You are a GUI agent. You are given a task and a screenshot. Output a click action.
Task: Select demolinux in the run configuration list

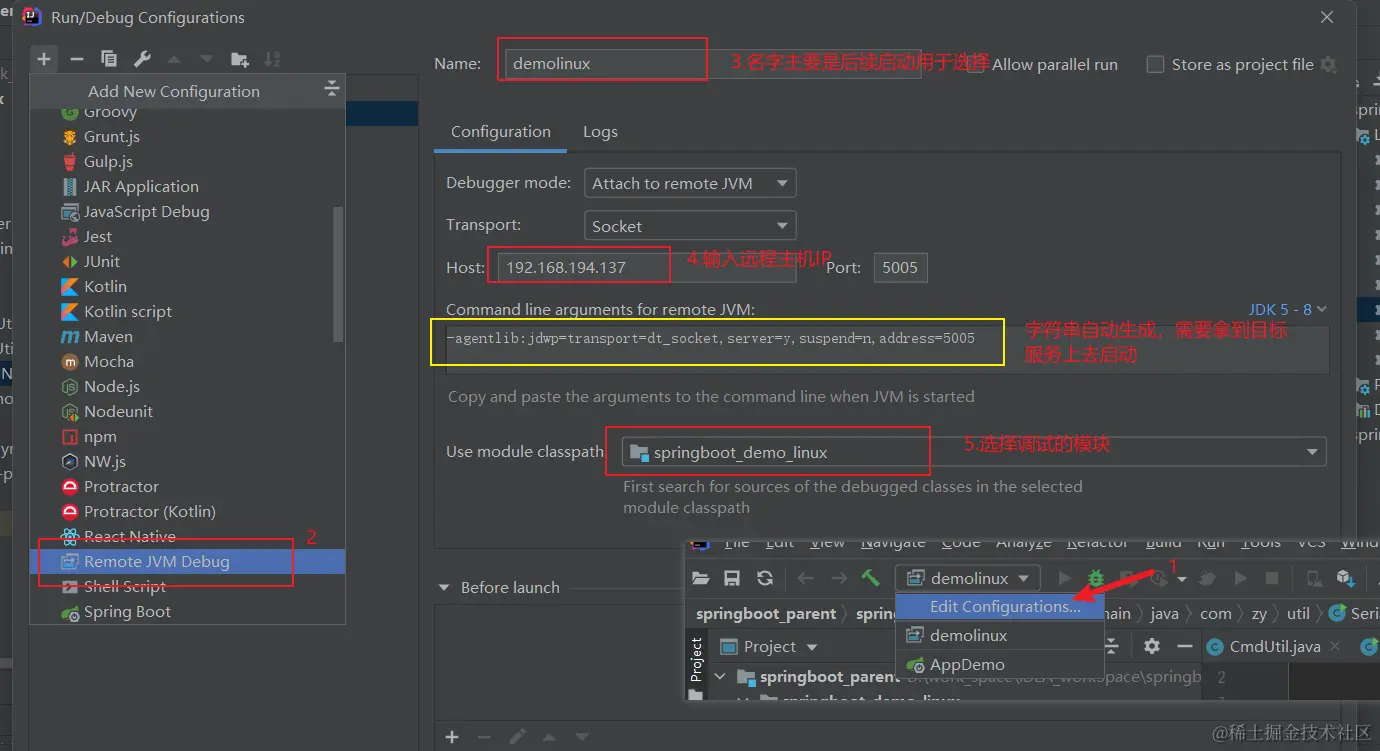click(x=1000, y=635)
